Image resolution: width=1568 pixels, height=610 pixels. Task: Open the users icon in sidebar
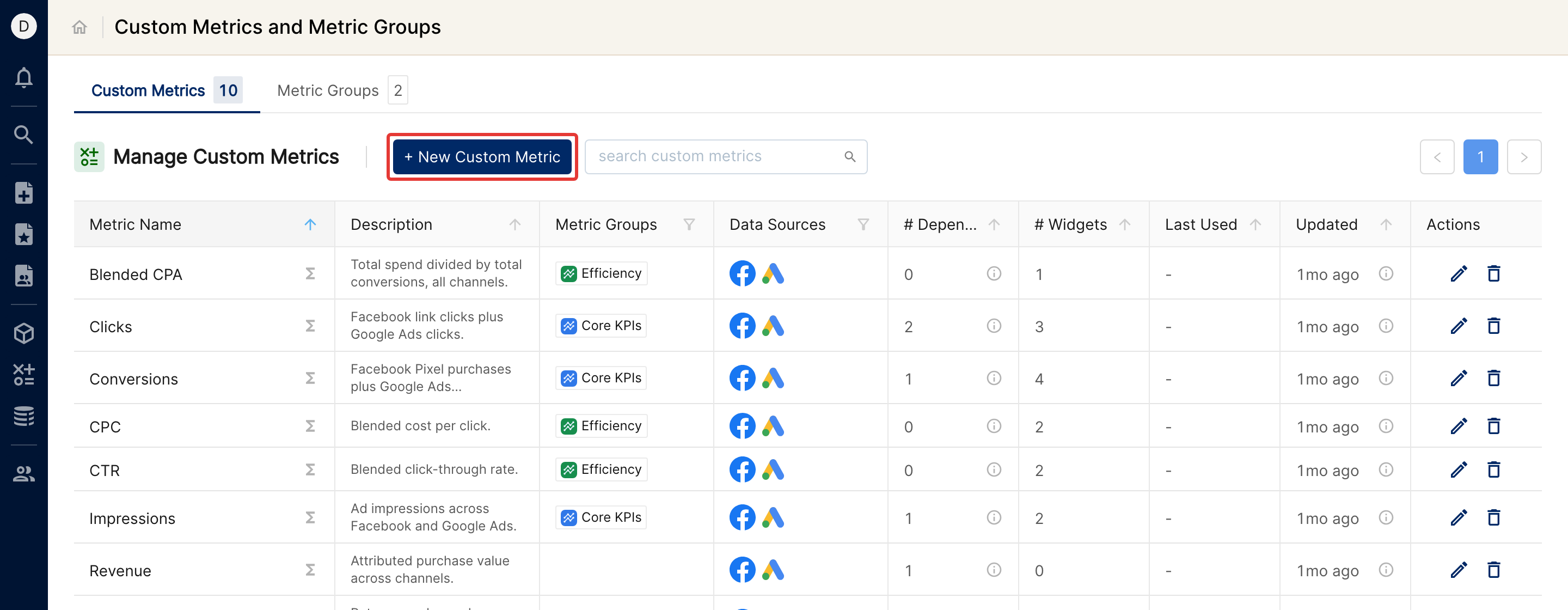coord(24,474)
